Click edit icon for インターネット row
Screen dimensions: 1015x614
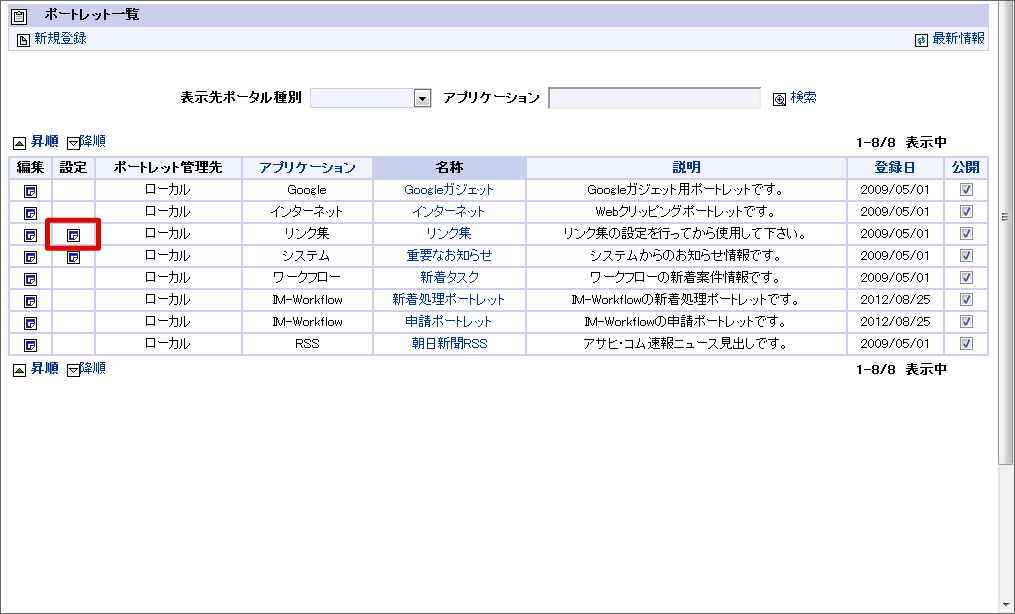(30, 214)
